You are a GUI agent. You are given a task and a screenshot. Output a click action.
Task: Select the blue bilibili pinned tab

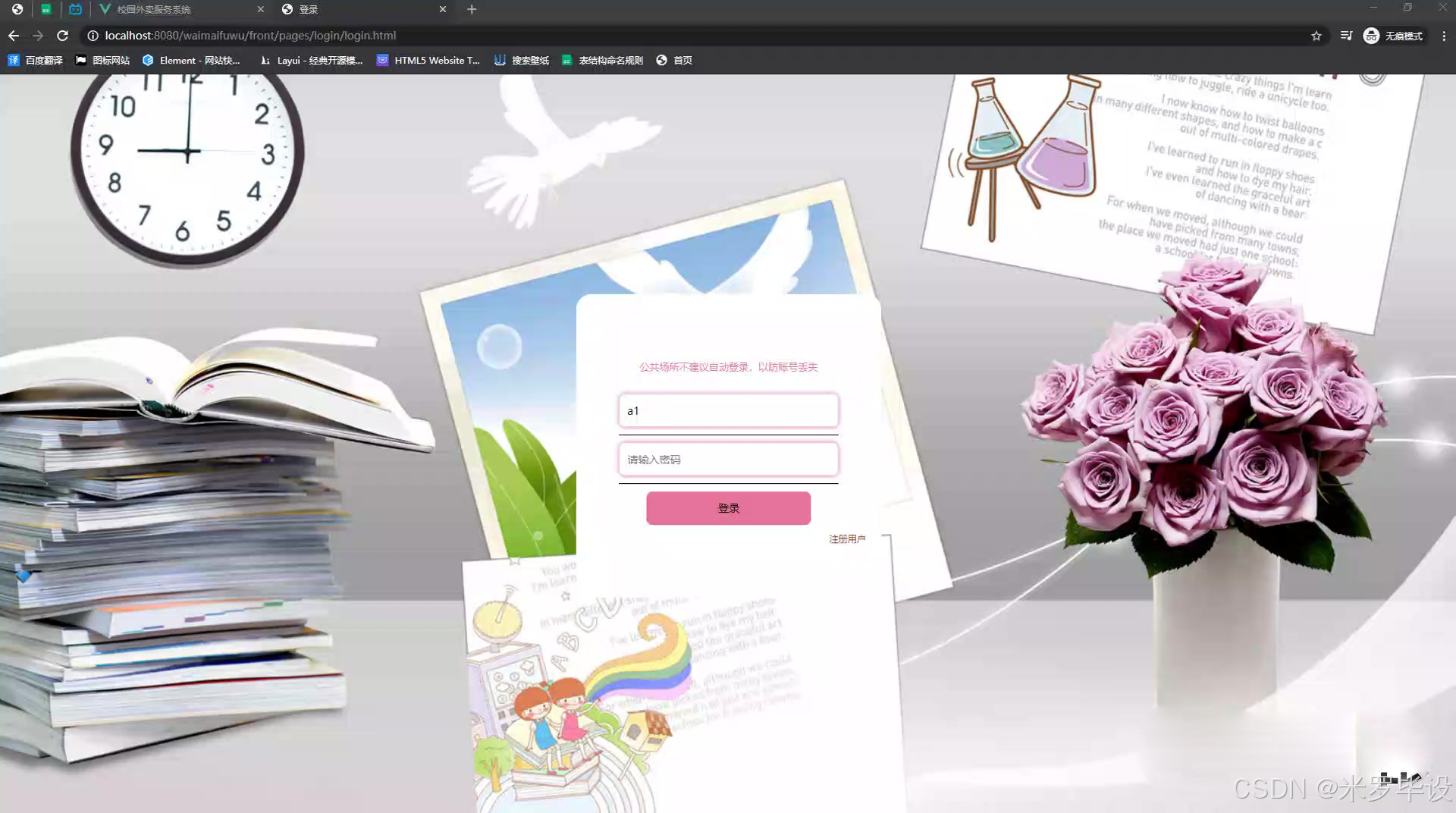click(75, 9)
